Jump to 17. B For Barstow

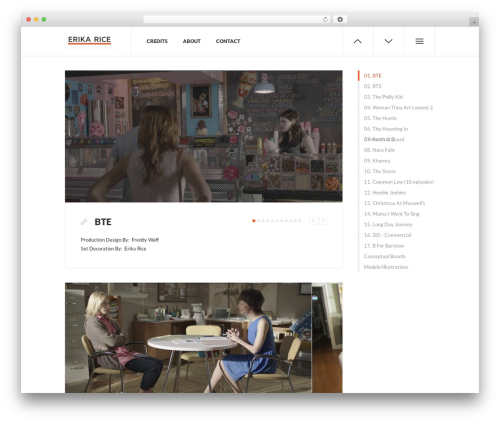(384, 246)
